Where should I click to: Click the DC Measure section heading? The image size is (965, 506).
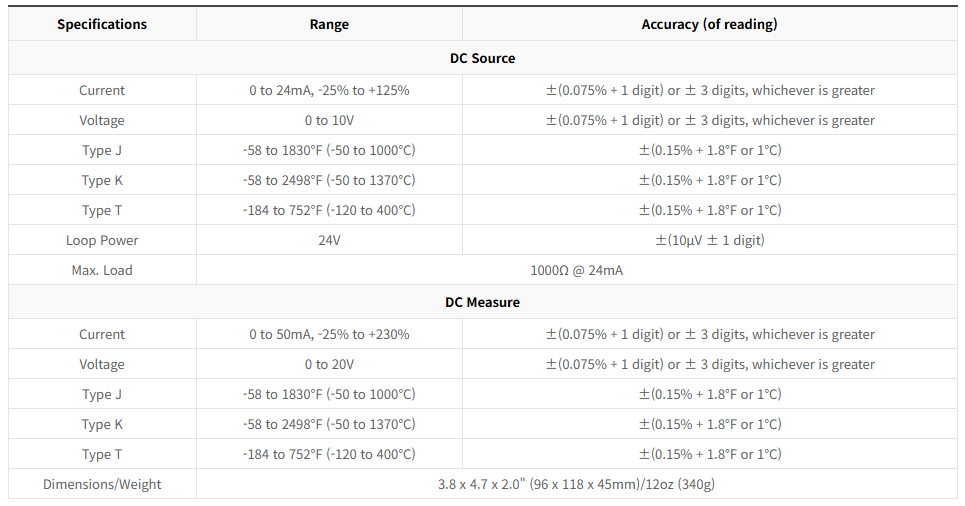pos(482,302)
